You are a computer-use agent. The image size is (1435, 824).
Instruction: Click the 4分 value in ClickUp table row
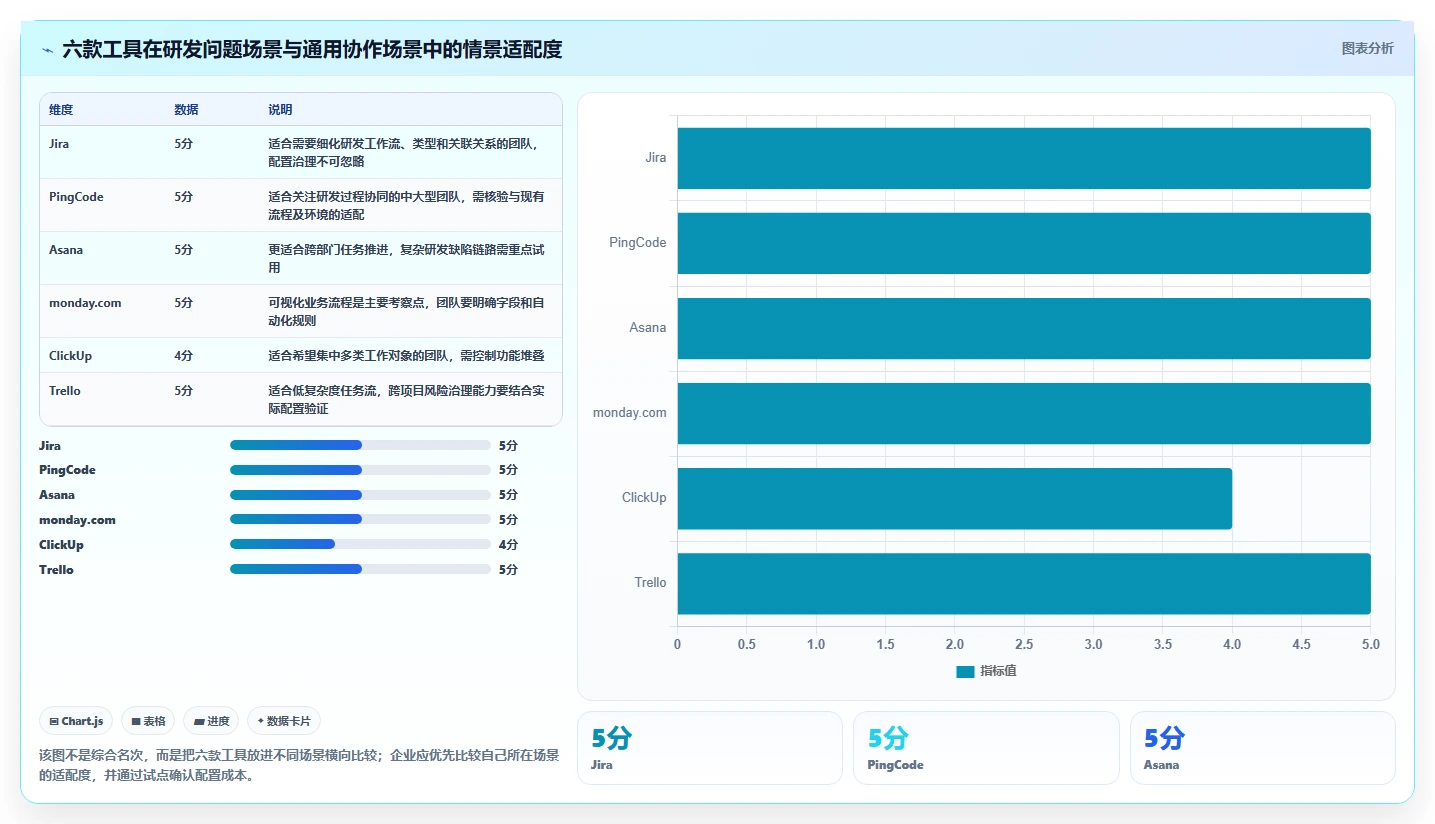183,356
